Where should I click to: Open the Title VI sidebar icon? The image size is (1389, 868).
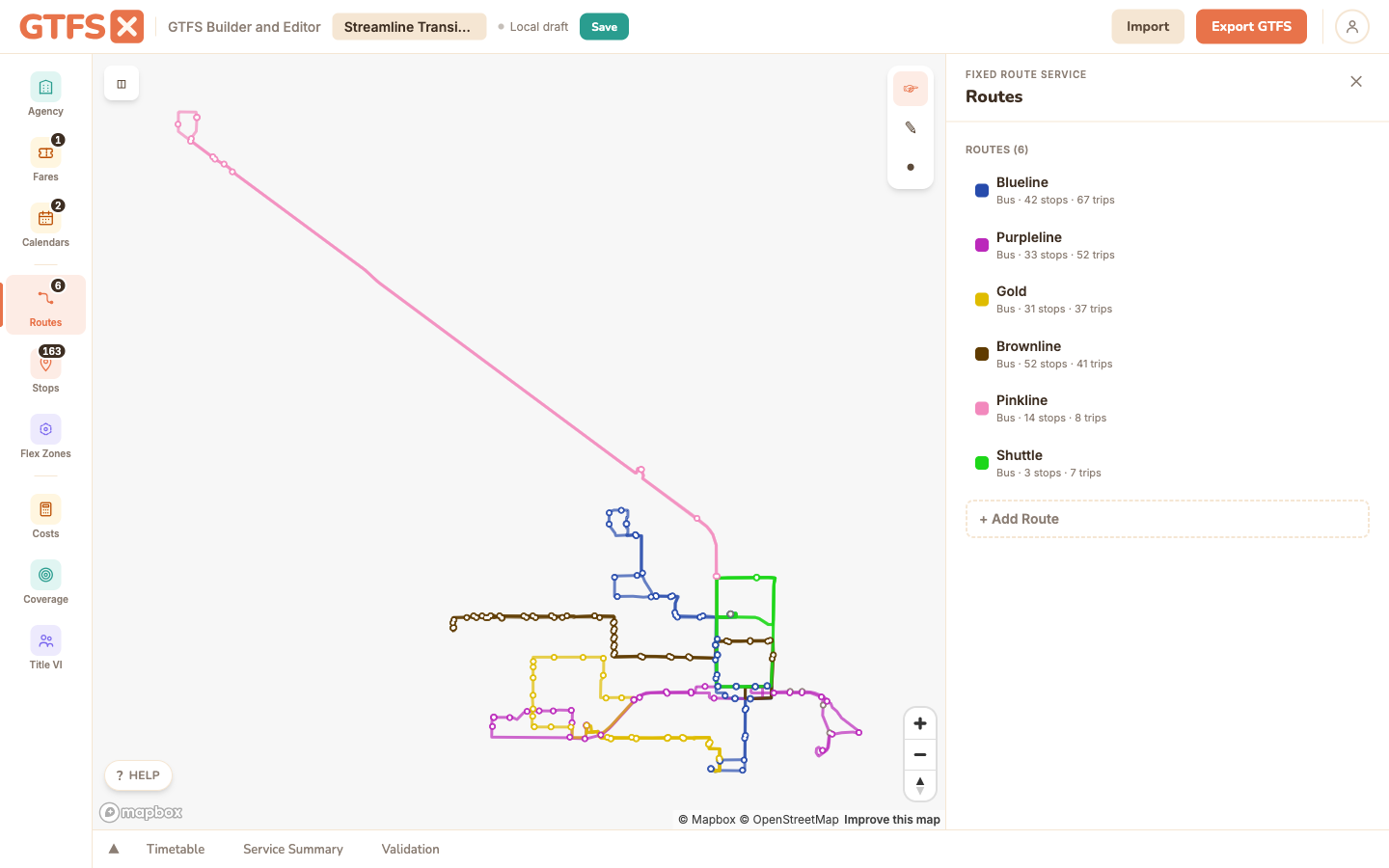tap(45, 648)
